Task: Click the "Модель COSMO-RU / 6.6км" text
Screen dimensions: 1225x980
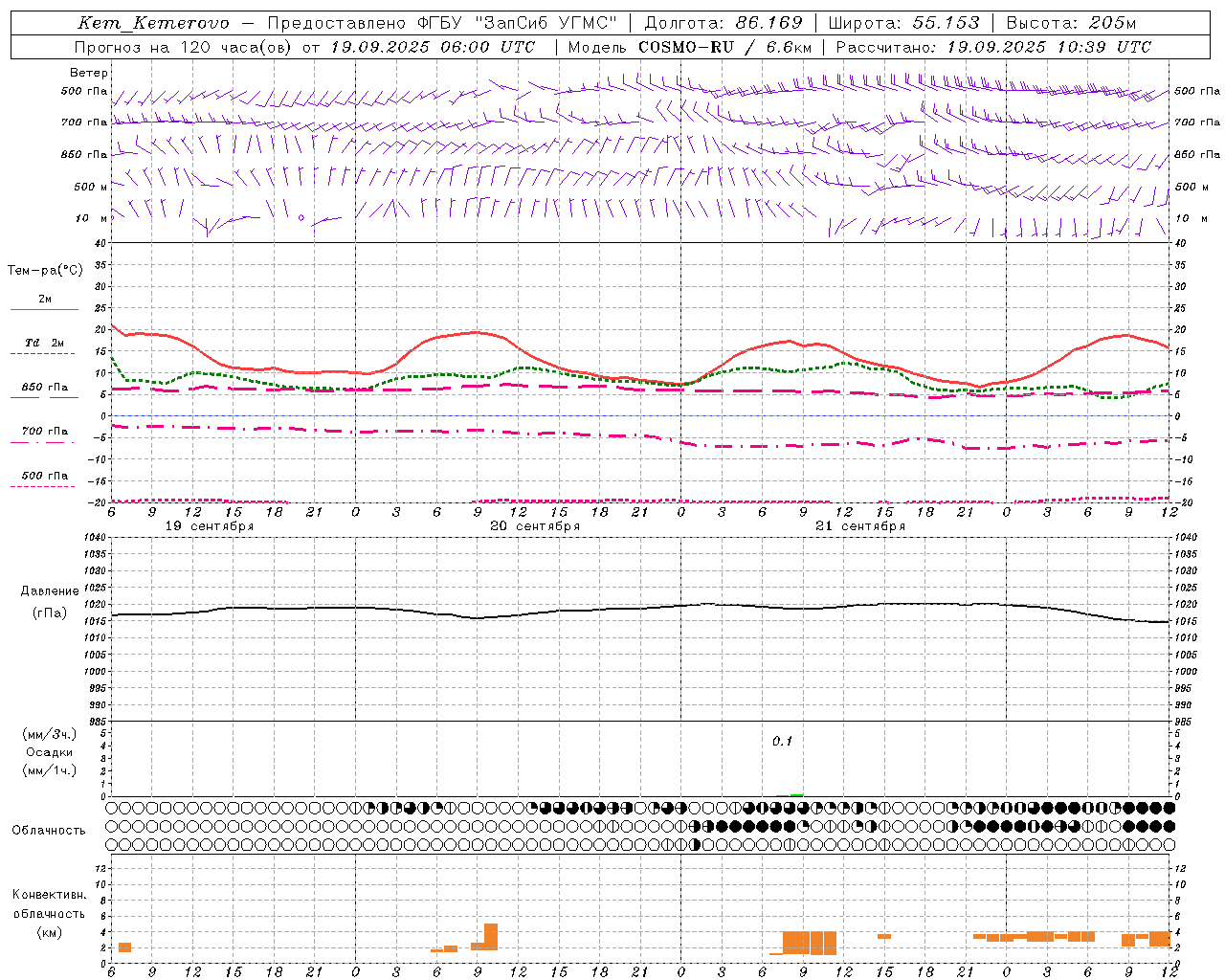Action: coord(690,47)
